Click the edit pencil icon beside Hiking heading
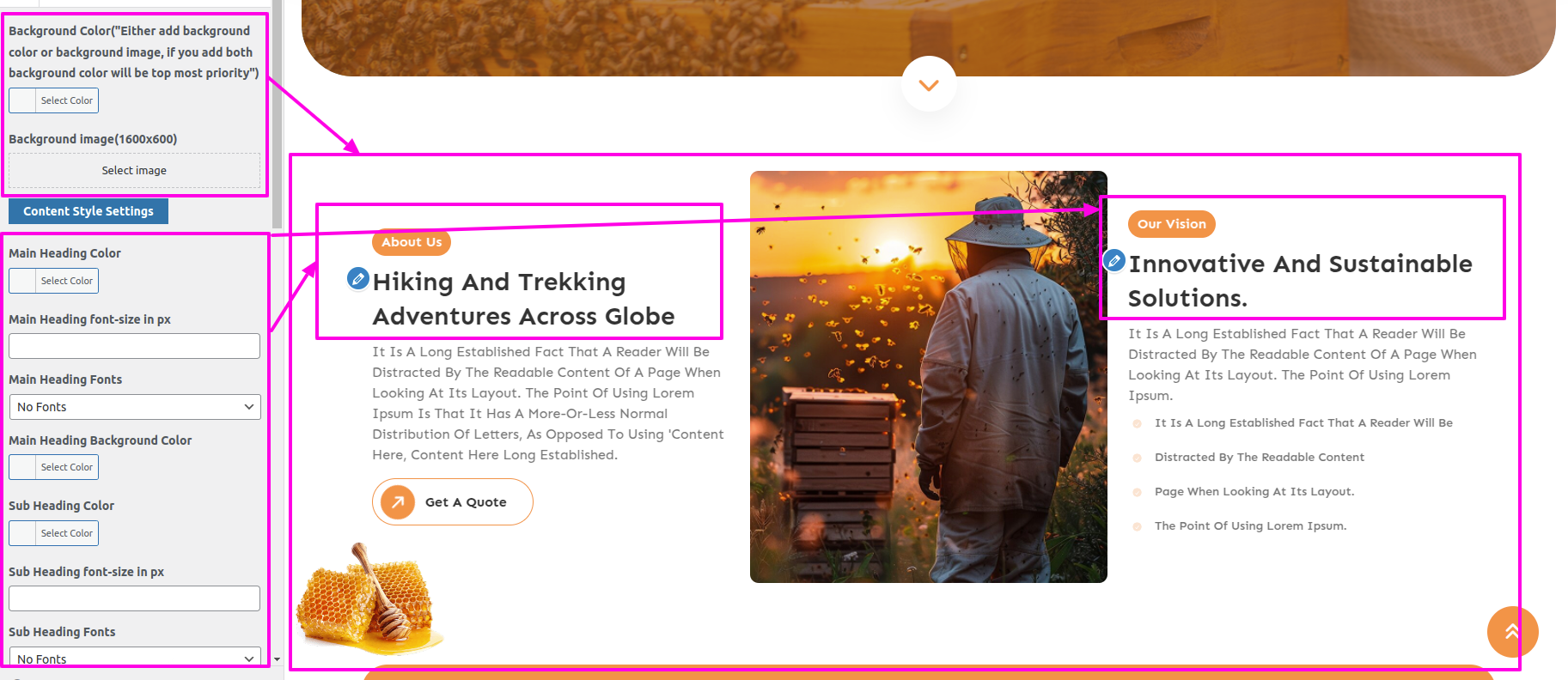The width and height of the screenshot is (1568, 680). (x=357, y=278)
